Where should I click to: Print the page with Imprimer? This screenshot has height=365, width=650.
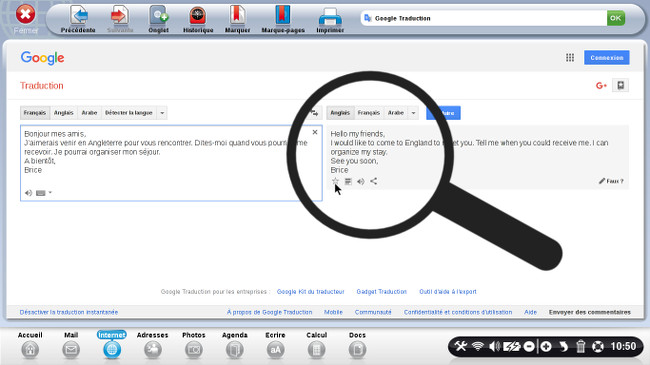(x=330, y=19)
